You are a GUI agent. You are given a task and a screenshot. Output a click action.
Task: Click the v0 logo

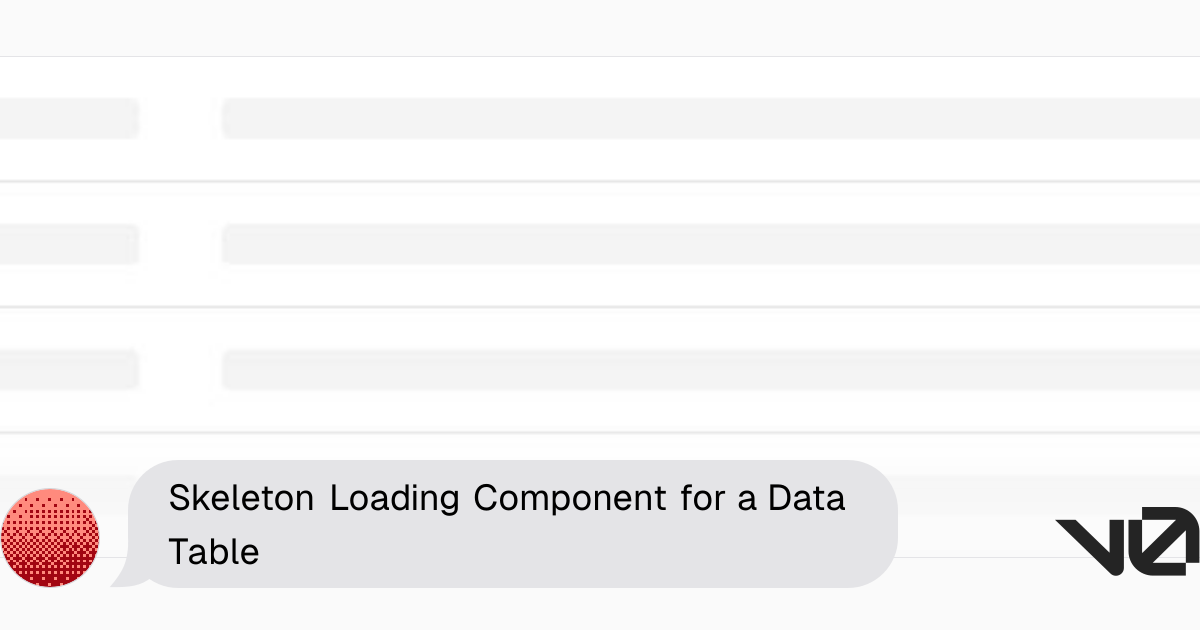[1127, 541]
